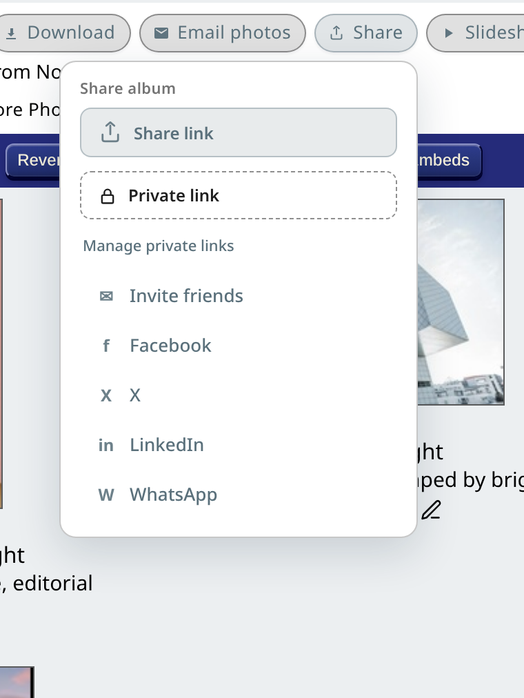
Task: Click the upload icon in Share link
Action: pos(110,132)
